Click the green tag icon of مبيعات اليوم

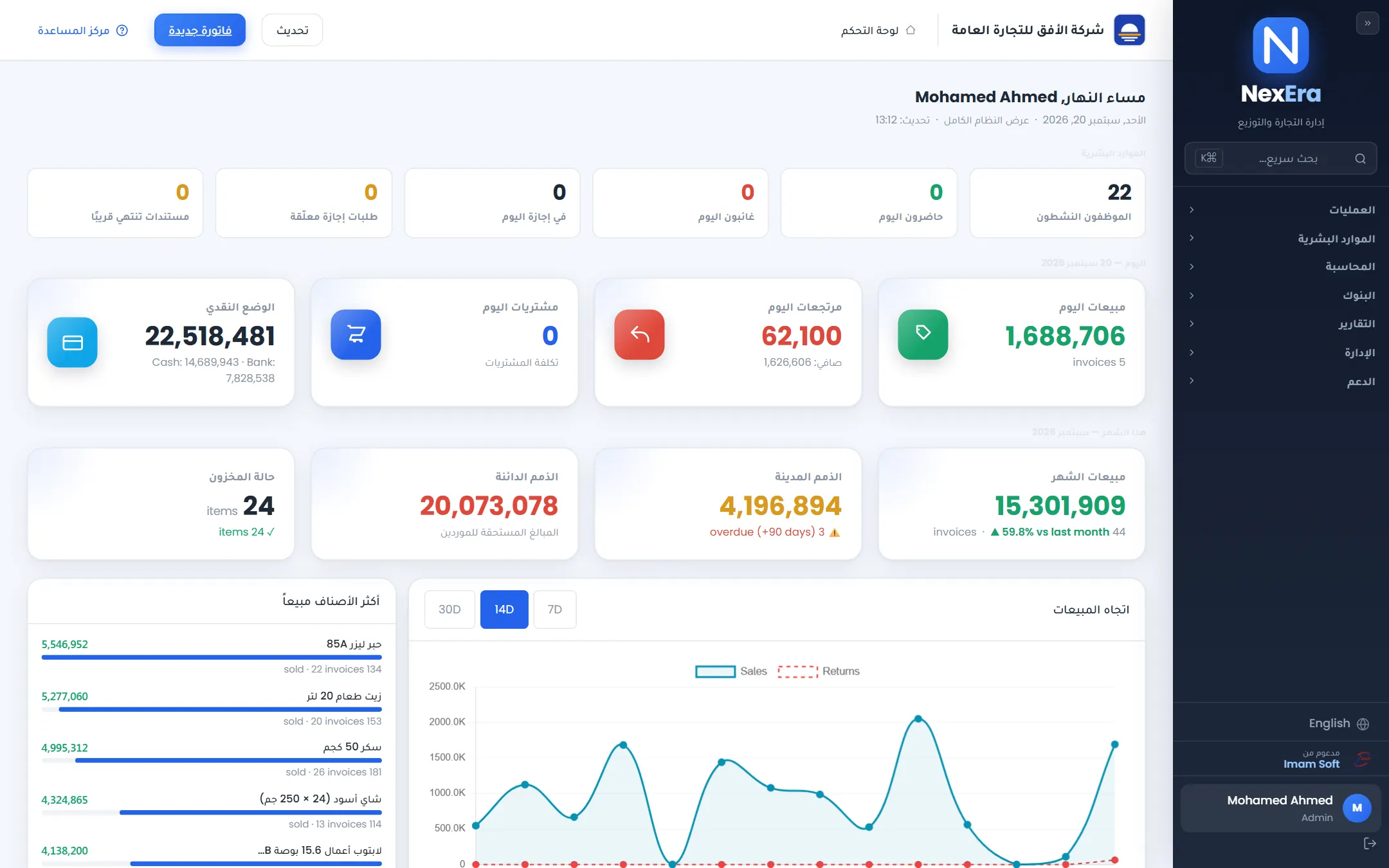(x=923, y=334)
